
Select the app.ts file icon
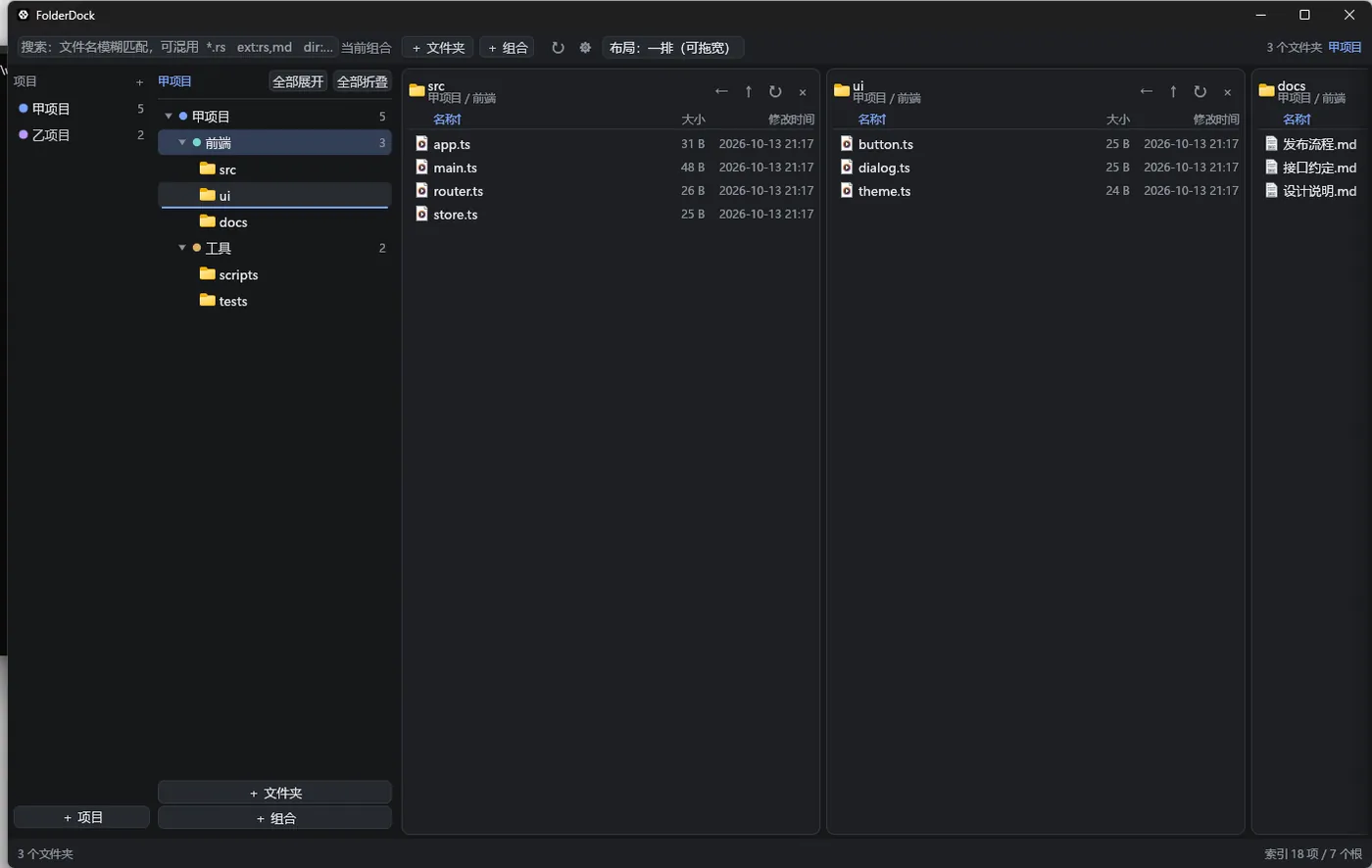421,143
